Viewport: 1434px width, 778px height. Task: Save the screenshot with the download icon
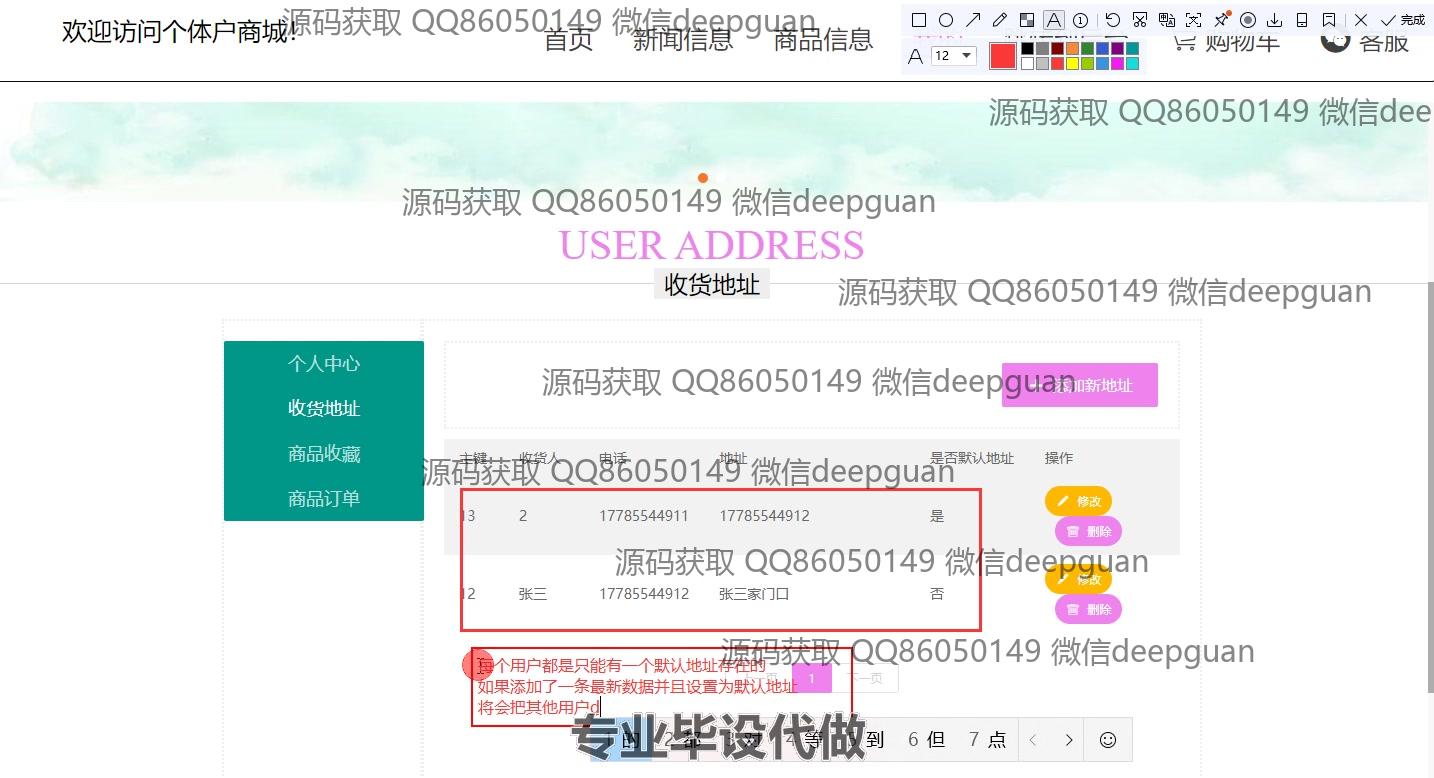1275,20
